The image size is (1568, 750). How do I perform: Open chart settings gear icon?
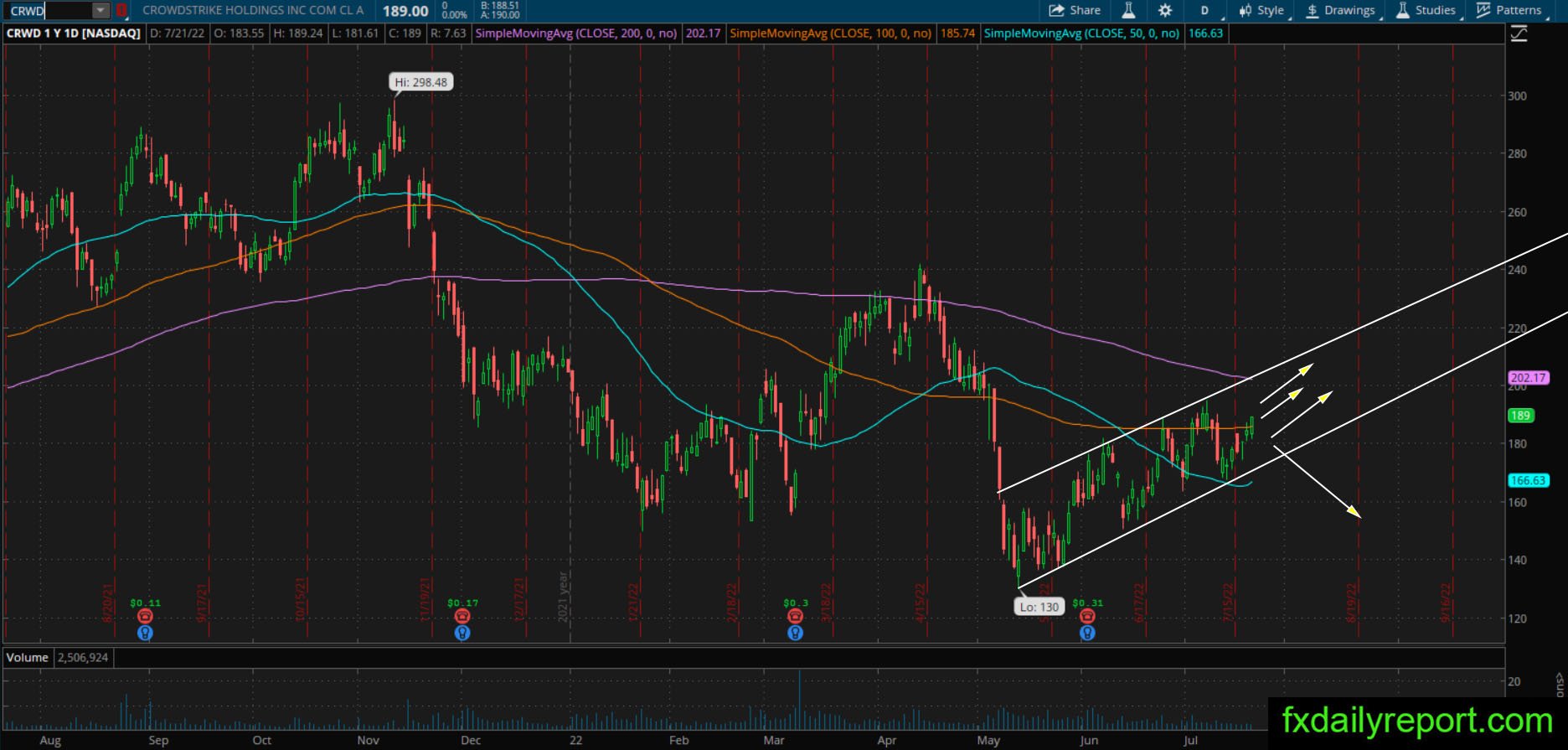coord(1165,10)
